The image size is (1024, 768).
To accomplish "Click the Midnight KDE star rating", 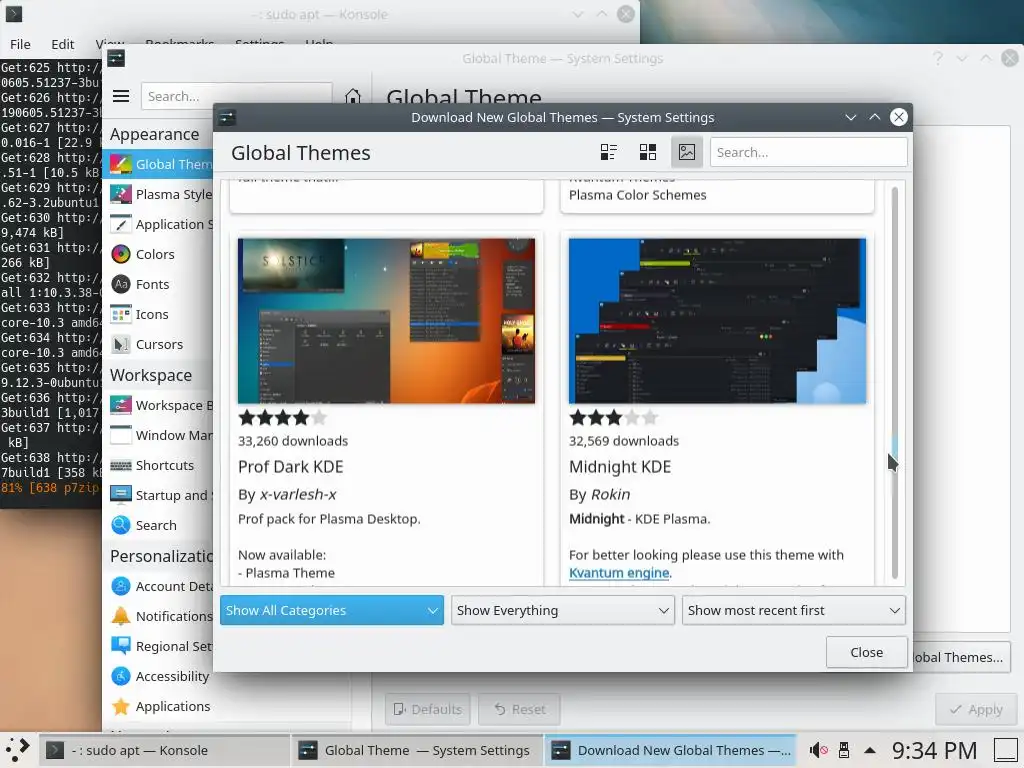I will [613, 417].
